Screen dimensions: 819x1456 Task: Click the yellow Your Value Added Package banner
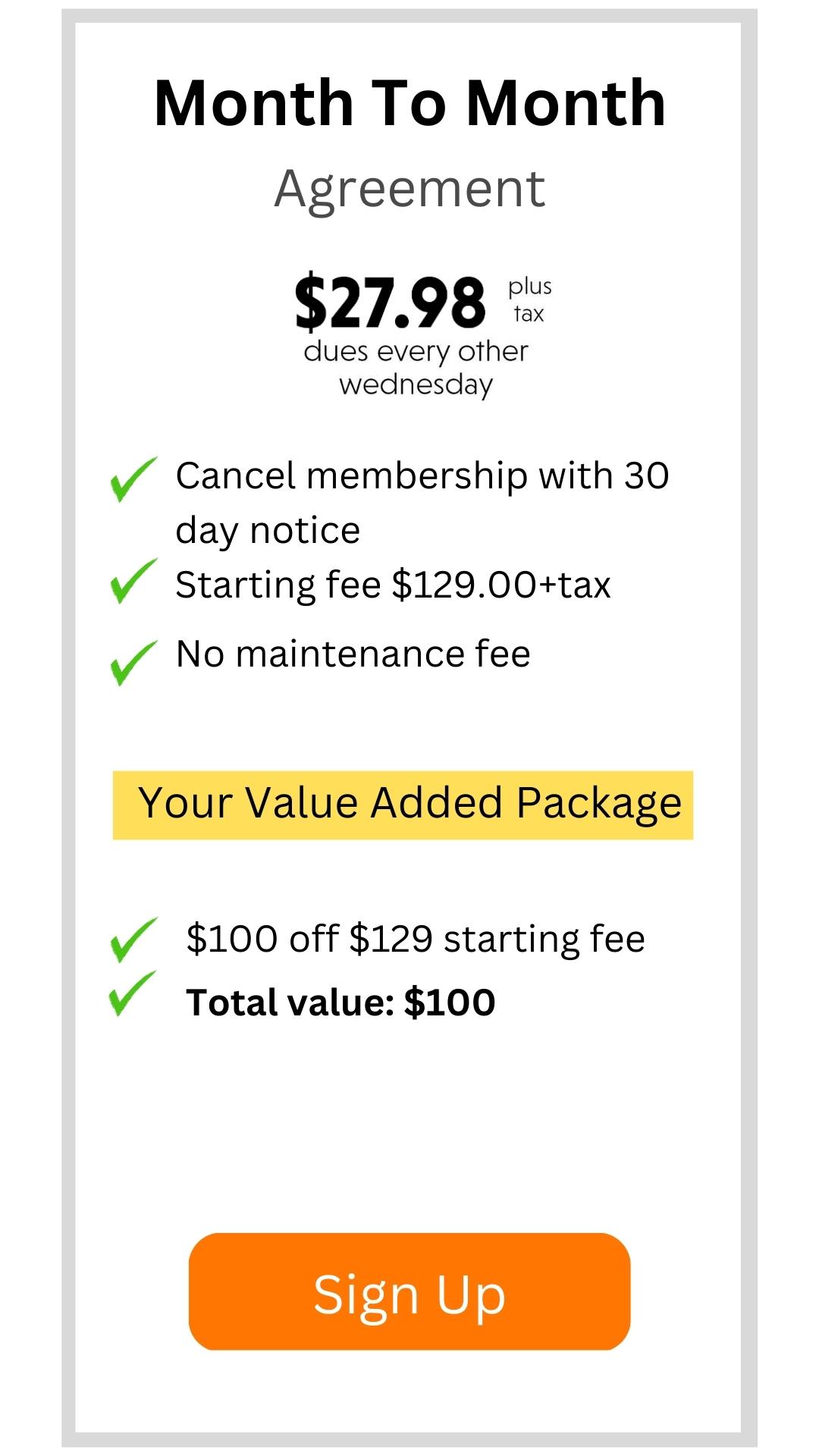tap(403, 805)
